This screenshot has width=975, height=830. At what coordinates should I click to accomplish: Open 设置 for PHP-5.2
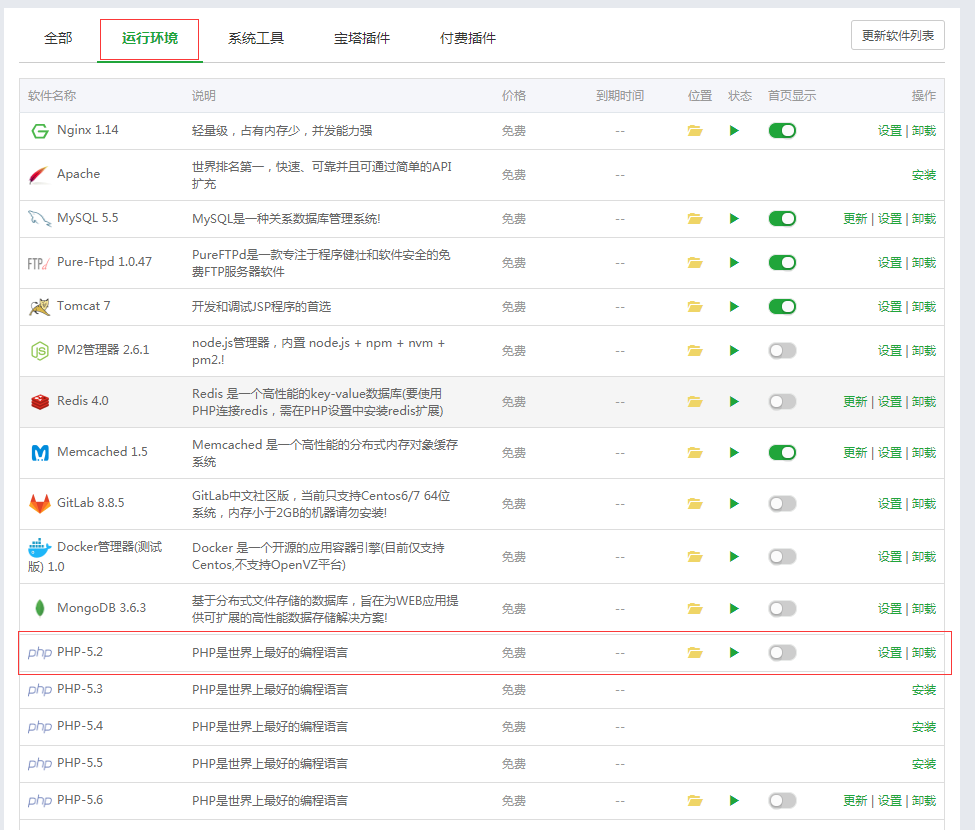(x=890, y=653)
